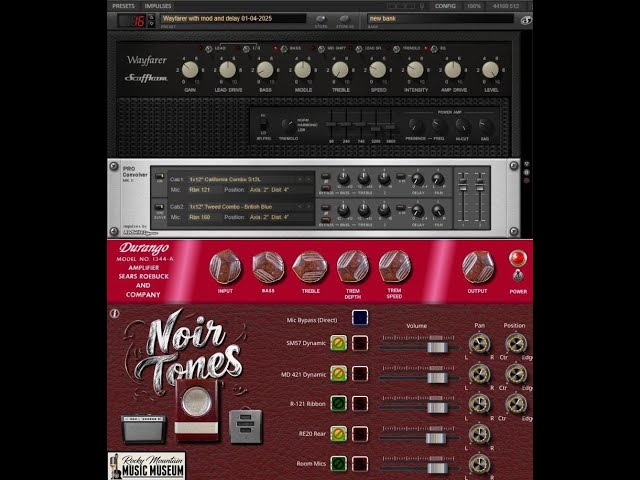
Task: Click the Cab1 BYPASS button
Action: click(325, 188)
